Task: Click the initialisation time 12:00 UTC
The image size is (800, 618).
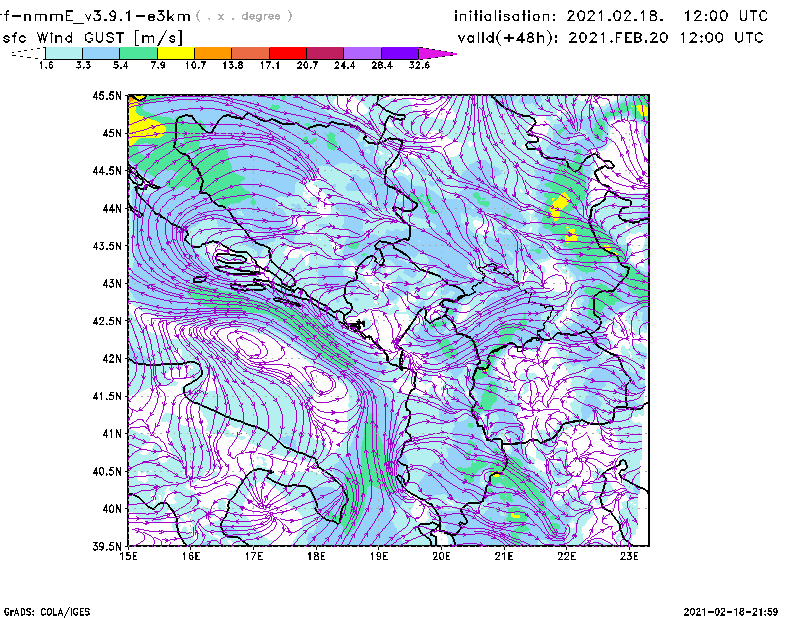Action: click(726, 16)
